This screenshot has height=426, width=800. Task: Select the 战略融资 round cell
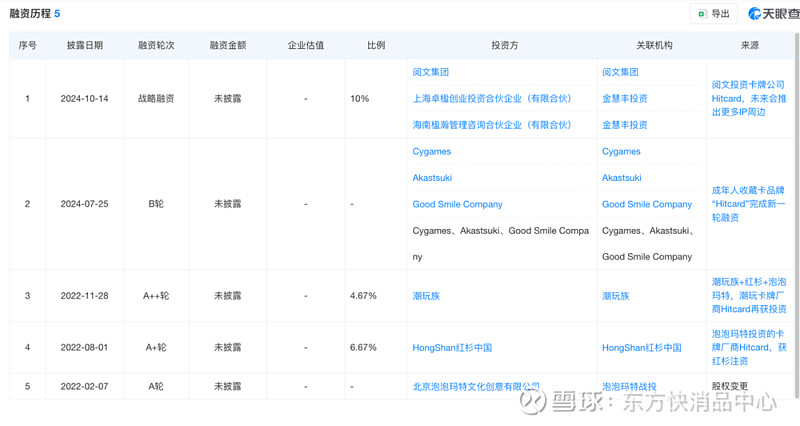(x=156, y=98)
